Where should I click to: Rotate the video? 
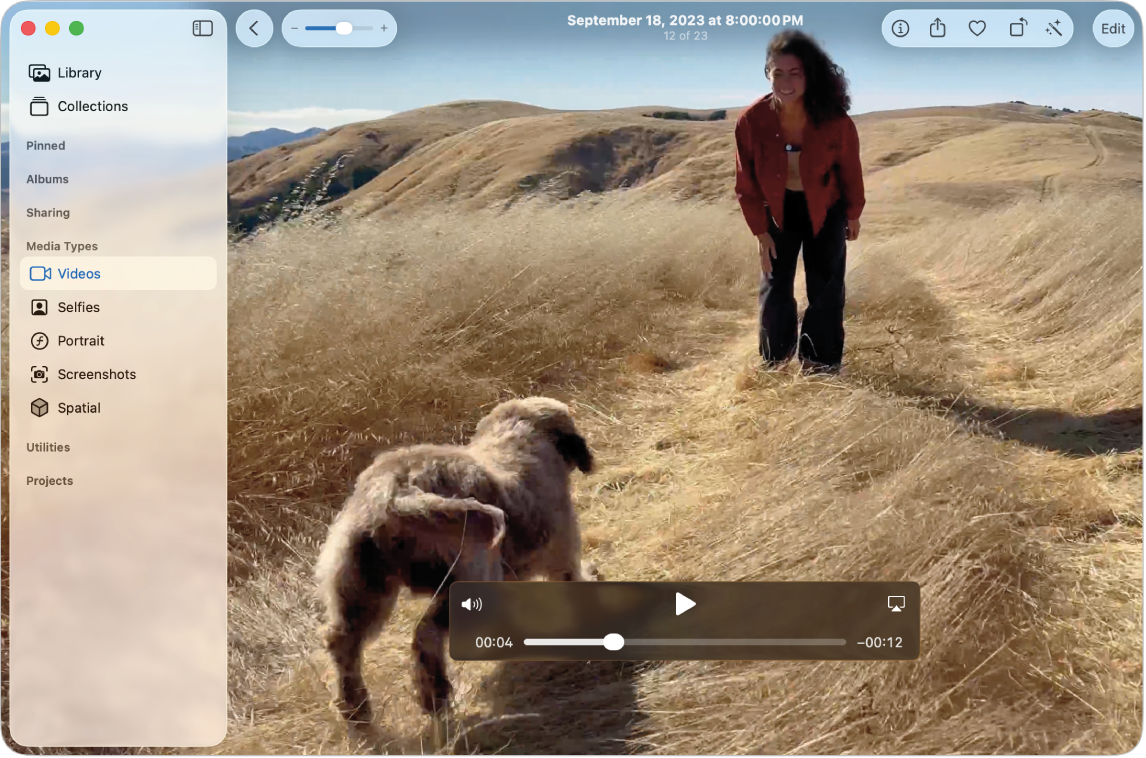click(1017, 28)
